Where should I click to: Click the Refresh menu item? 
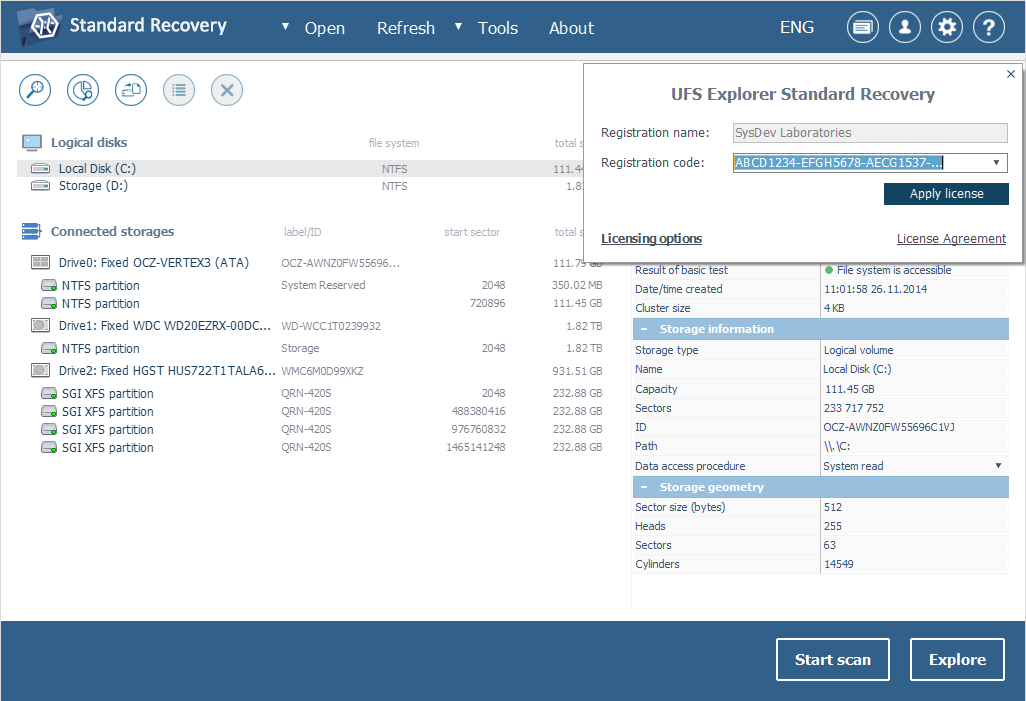[x=406, y=28]
